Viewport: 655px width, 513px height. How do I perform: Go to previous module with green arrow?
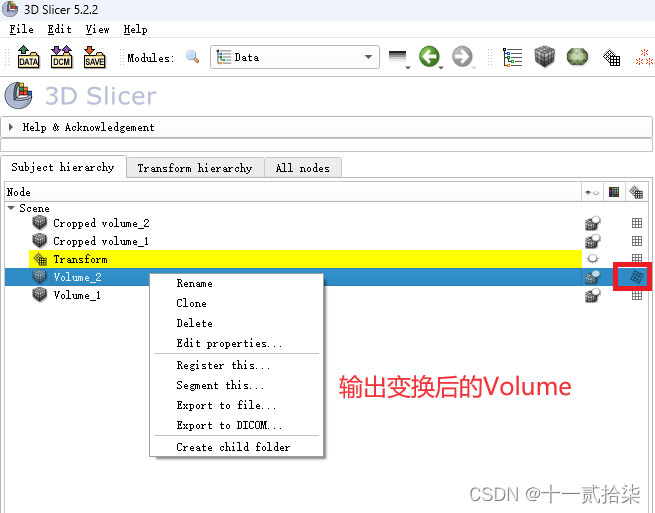point(430,57)
